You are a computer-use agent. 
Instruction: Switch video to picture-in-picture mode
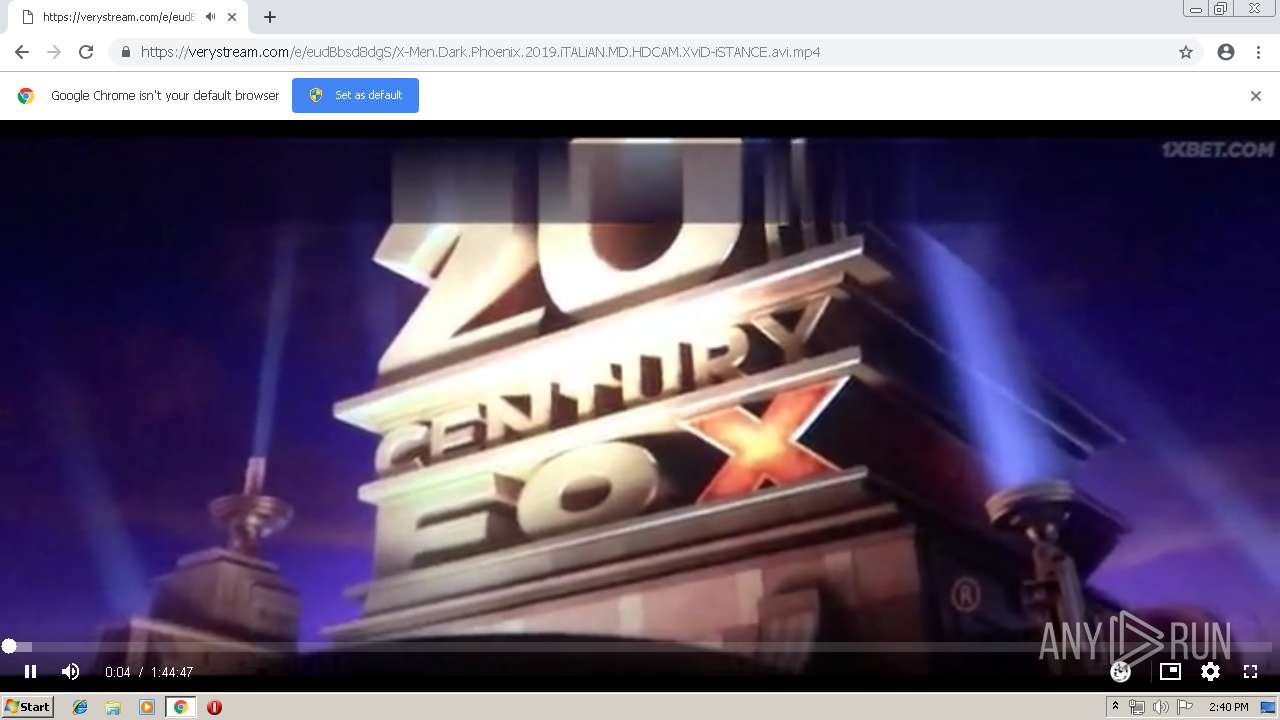click(x=1170, y=672)
